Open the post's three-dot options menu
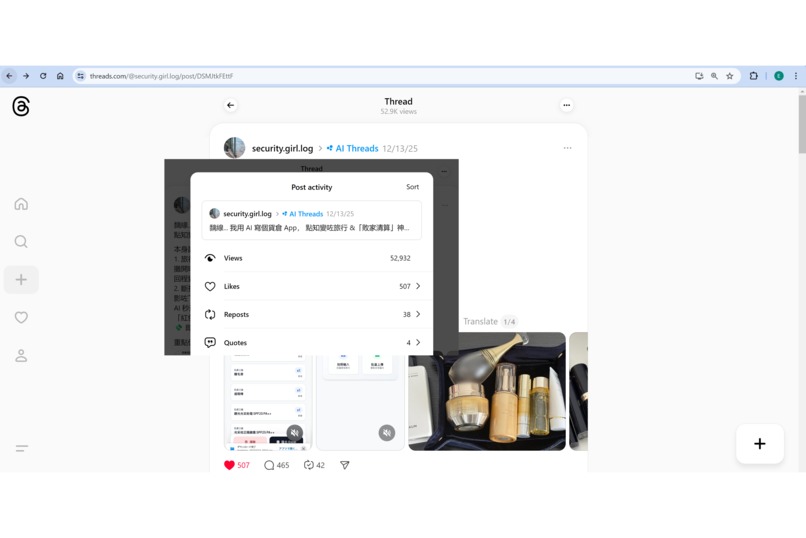Viewport: 806px width, 538px height. [x=567, y=148]
